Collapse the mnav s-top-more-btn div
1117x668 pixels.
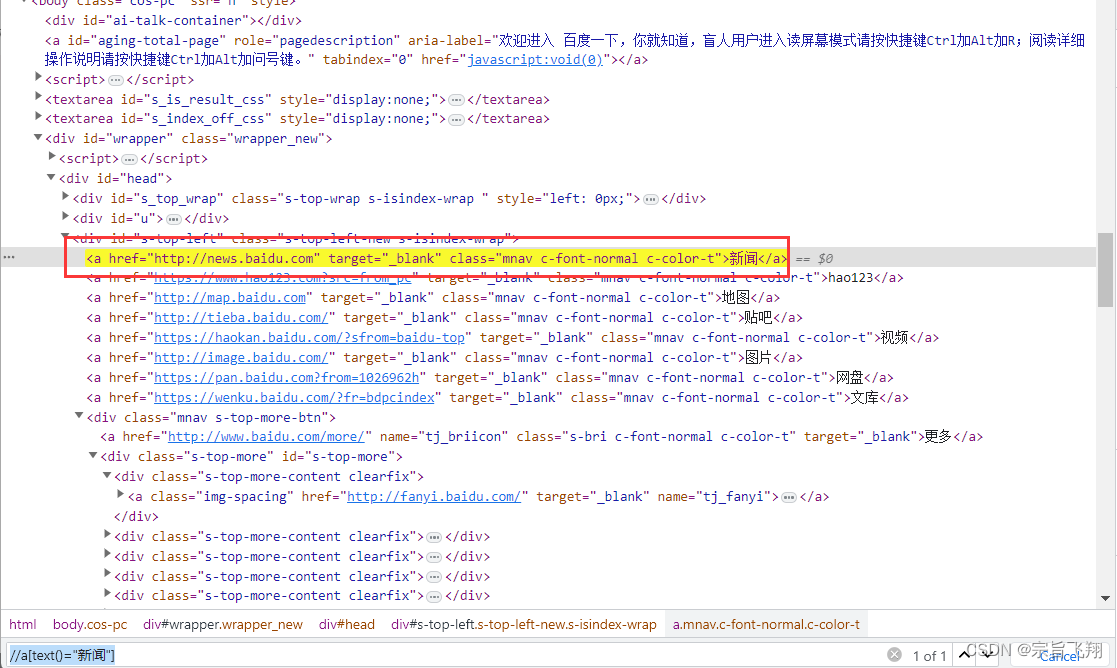[x=79, y=416]
